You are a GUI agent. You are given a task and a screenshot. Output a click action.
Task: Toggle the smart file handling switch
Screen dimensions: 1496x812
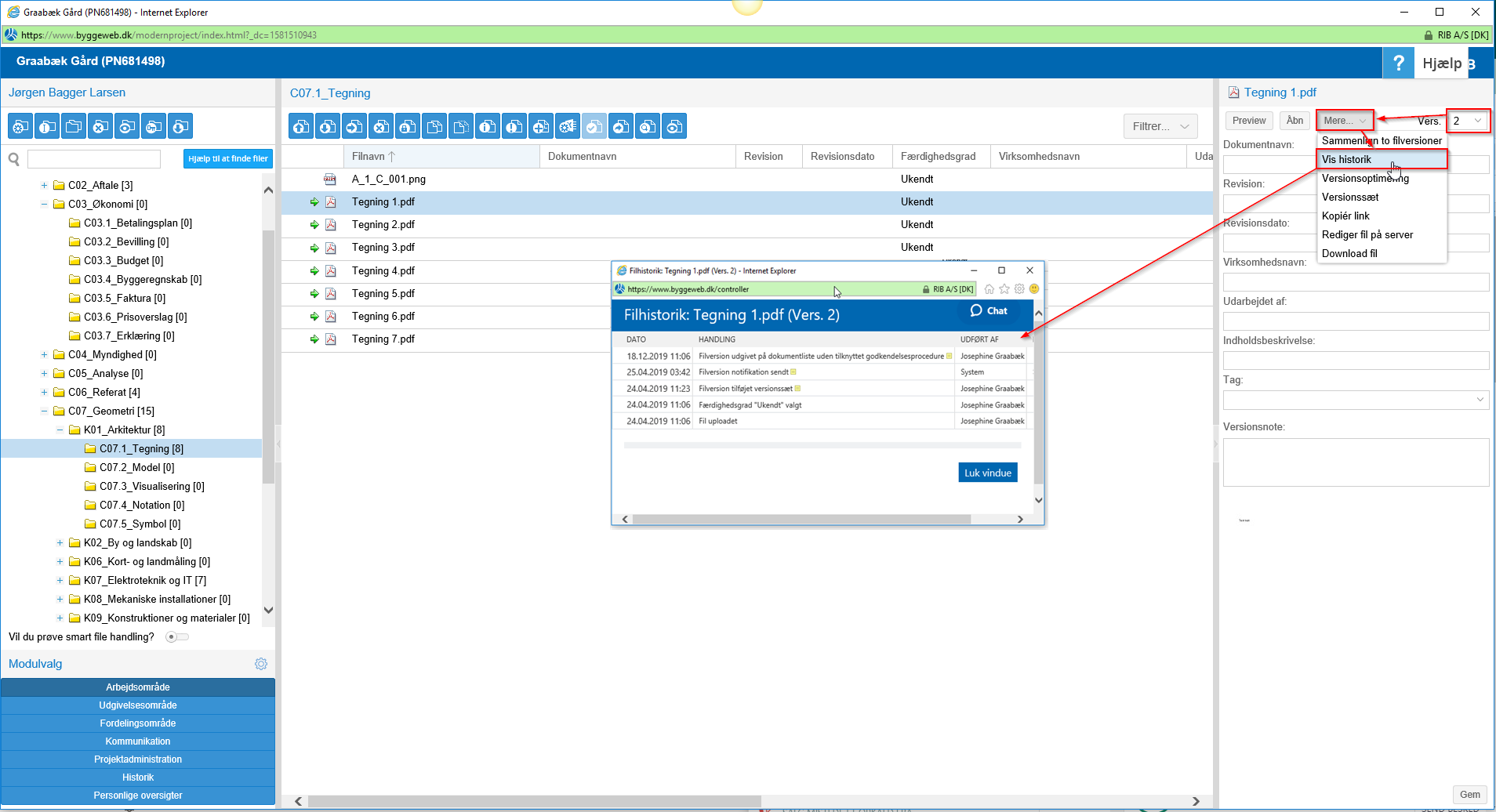(177, 637)
